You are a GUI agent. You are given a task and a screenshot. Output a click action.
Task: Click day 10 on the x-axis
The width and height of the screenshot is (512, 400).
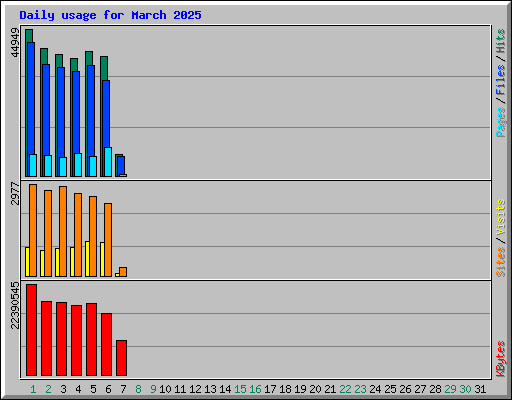click(165, 389)
